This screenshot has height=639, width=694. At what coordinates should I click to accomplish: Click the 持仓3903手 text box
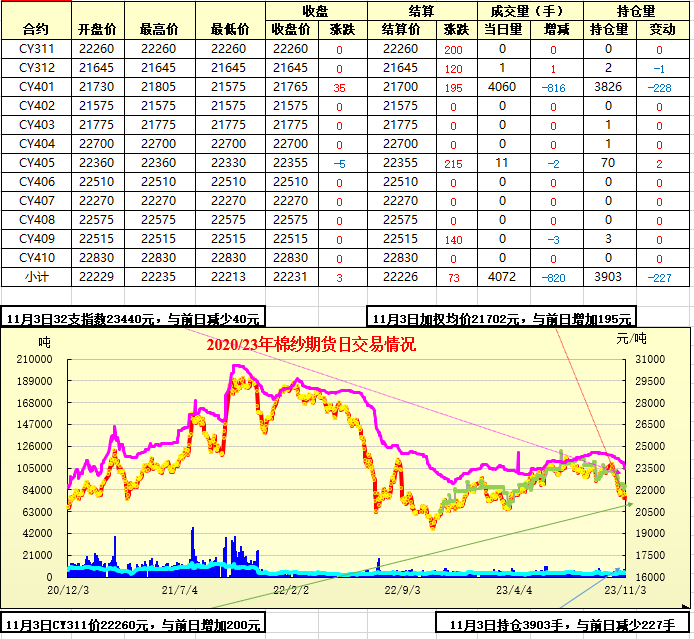(563, 625)
